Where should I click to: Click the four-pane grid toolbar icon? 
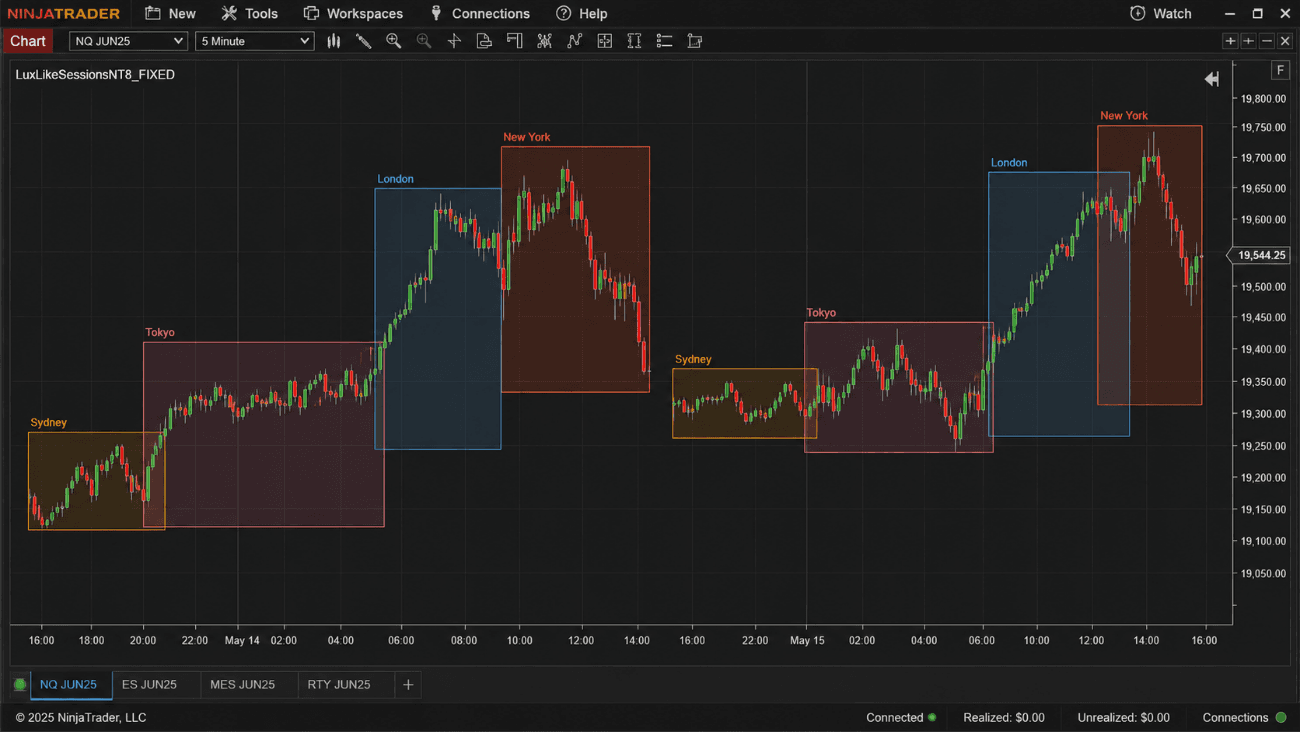[604, 41]
